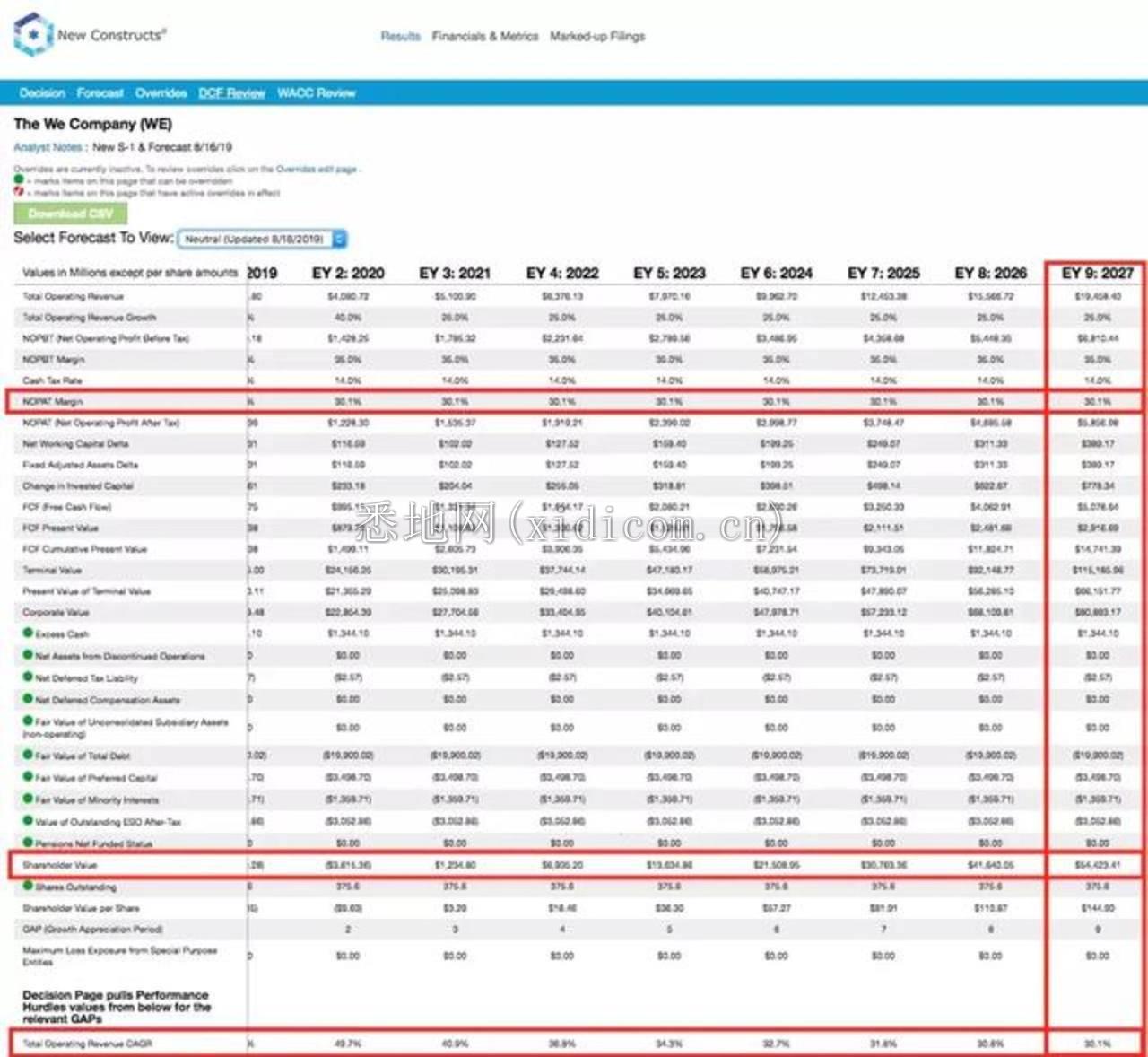Click the Net Working Capital Delta row label
The width and height of the screenshot is (1148, 1057).
pyautogui.click(x=75, y=443)
